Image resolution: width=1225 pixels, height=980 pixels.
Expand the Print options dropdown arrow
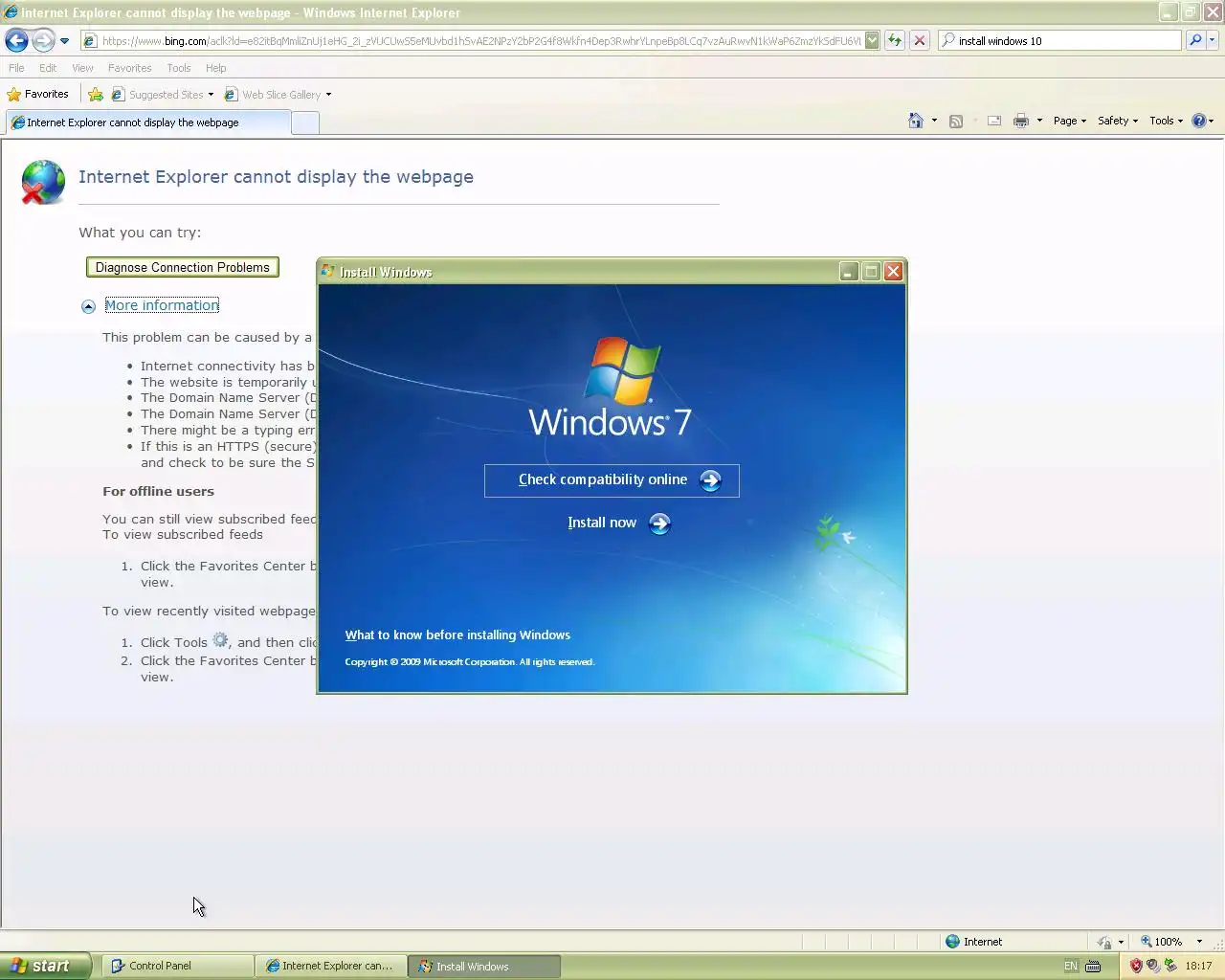coord(1039,121)
